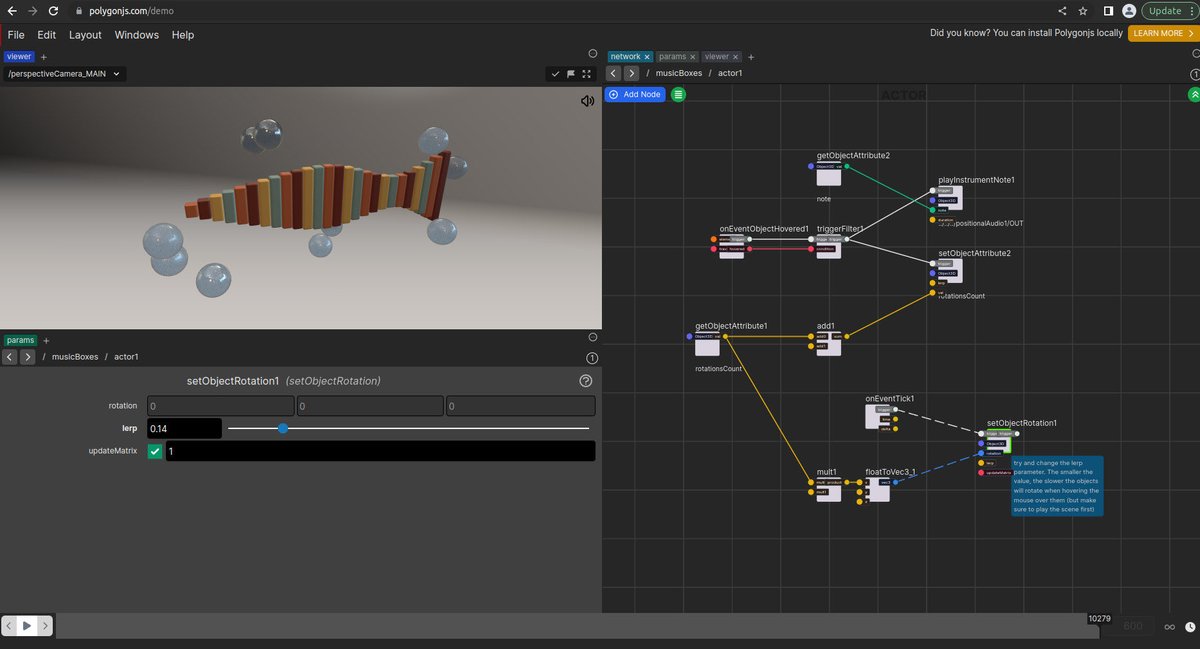The image size is (1200, 649).
Task: Enter fullscreen mode in the viewer
Action: pos(586,74)
